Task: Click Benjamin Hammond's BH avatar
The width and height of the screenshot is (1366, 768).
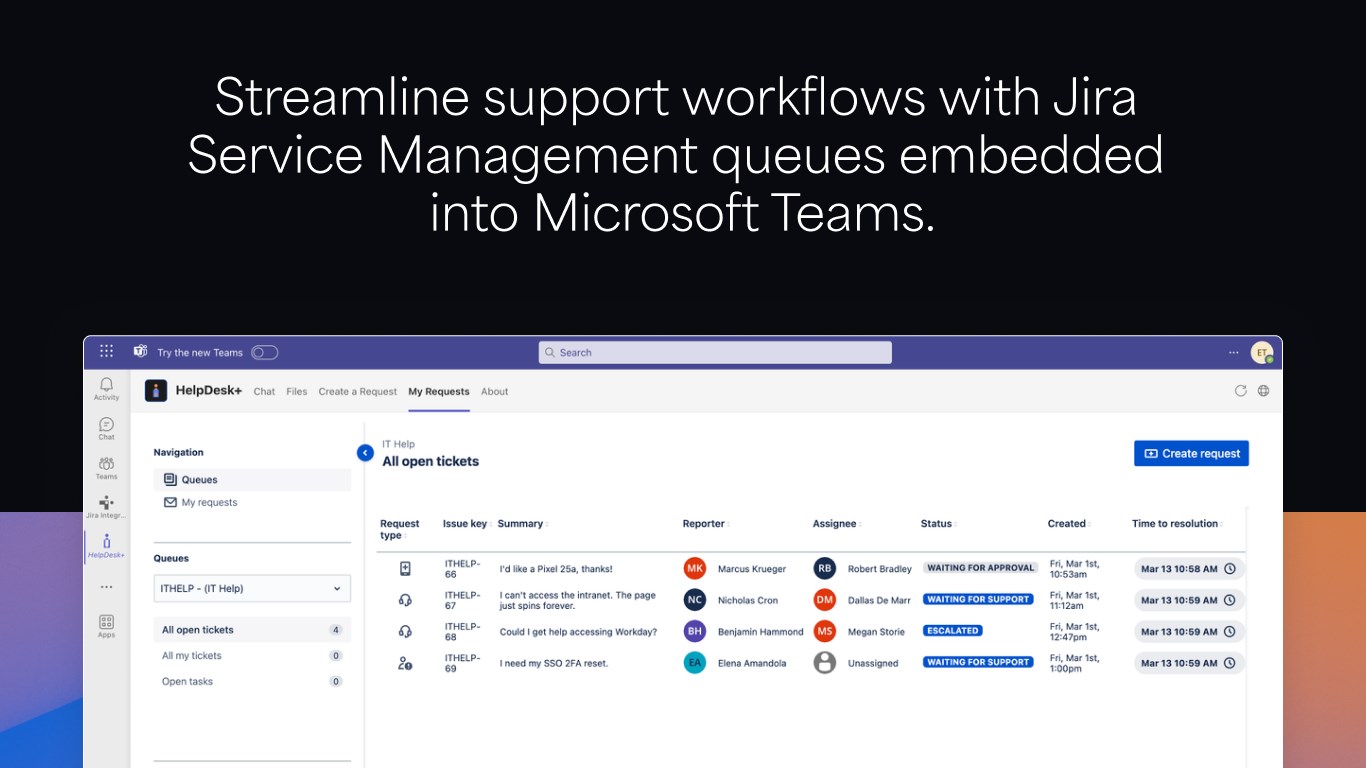Action: tap(695, 631)
